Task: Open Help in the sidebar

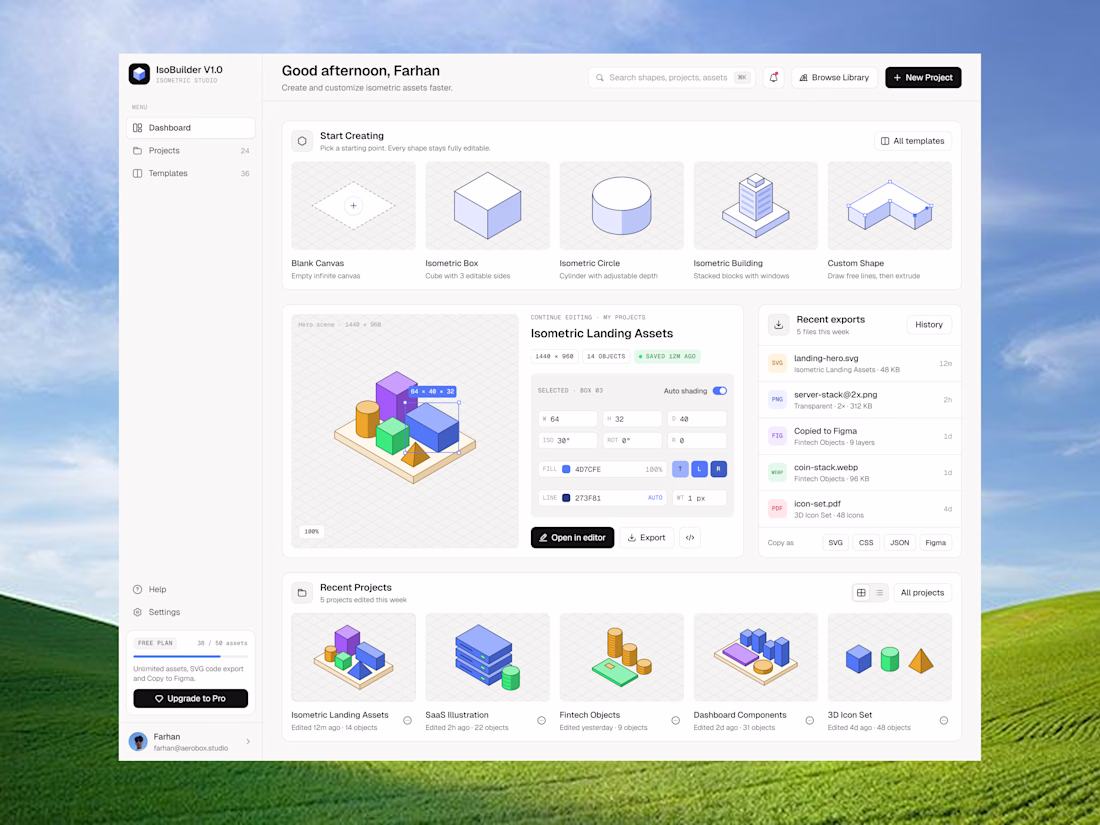Action: click(191, 589)
